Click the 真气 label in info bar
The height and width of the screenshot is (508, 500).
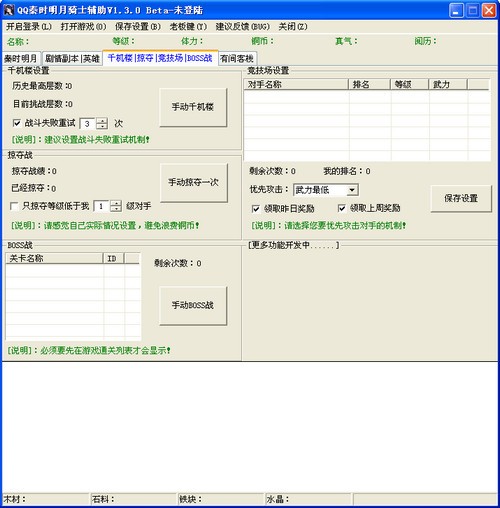[346, 41]
